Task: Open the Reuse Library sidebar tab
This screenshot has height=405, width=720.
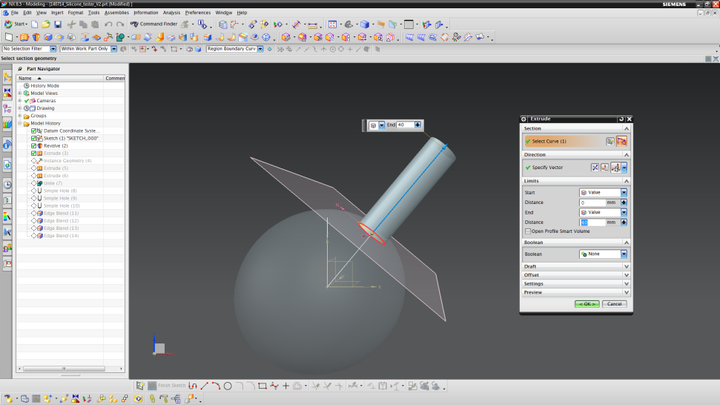Action: 7,124
